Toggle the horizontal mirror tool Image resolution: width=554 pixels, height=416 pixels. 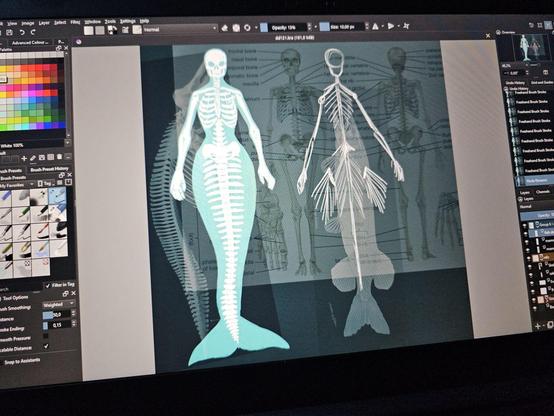[x=376, y=26]
